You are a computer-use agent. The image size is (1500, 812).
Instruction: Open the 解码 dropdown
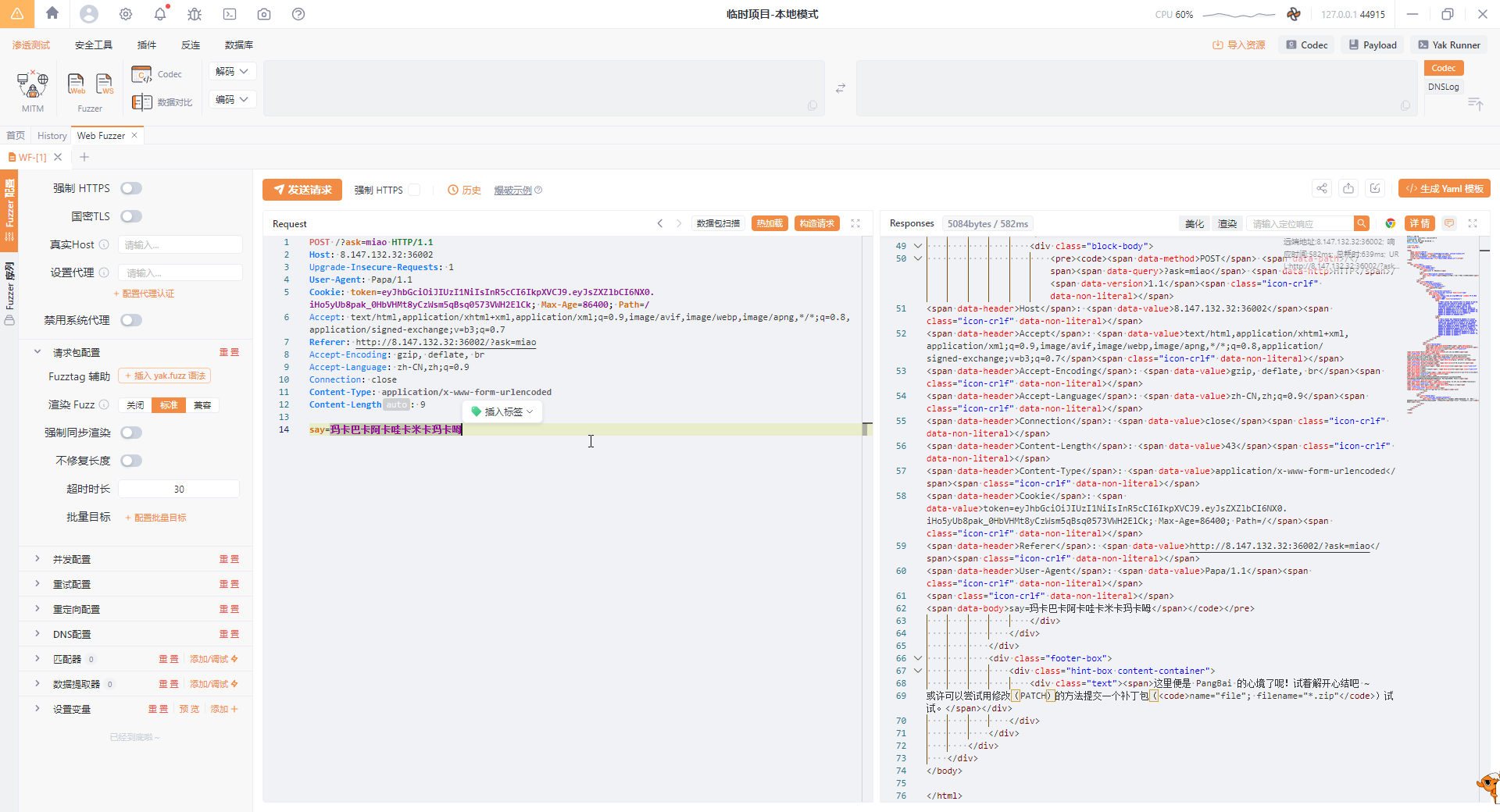(232, 71)
